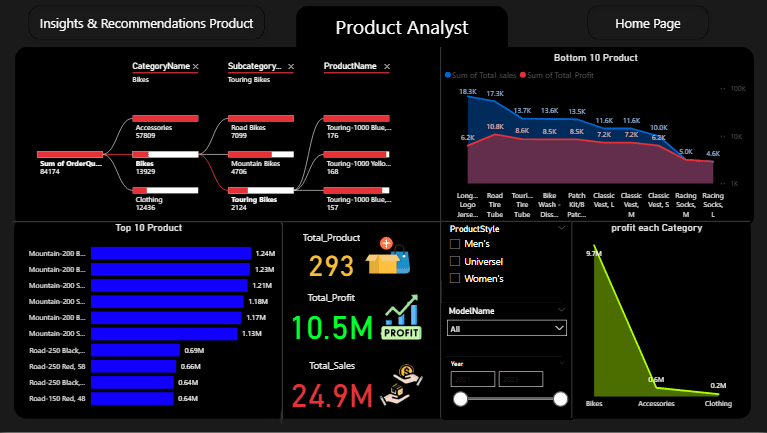Click the Total_Product box and shopping bag icon
This screenshot has height=433, width=767.
pos(388,256)
